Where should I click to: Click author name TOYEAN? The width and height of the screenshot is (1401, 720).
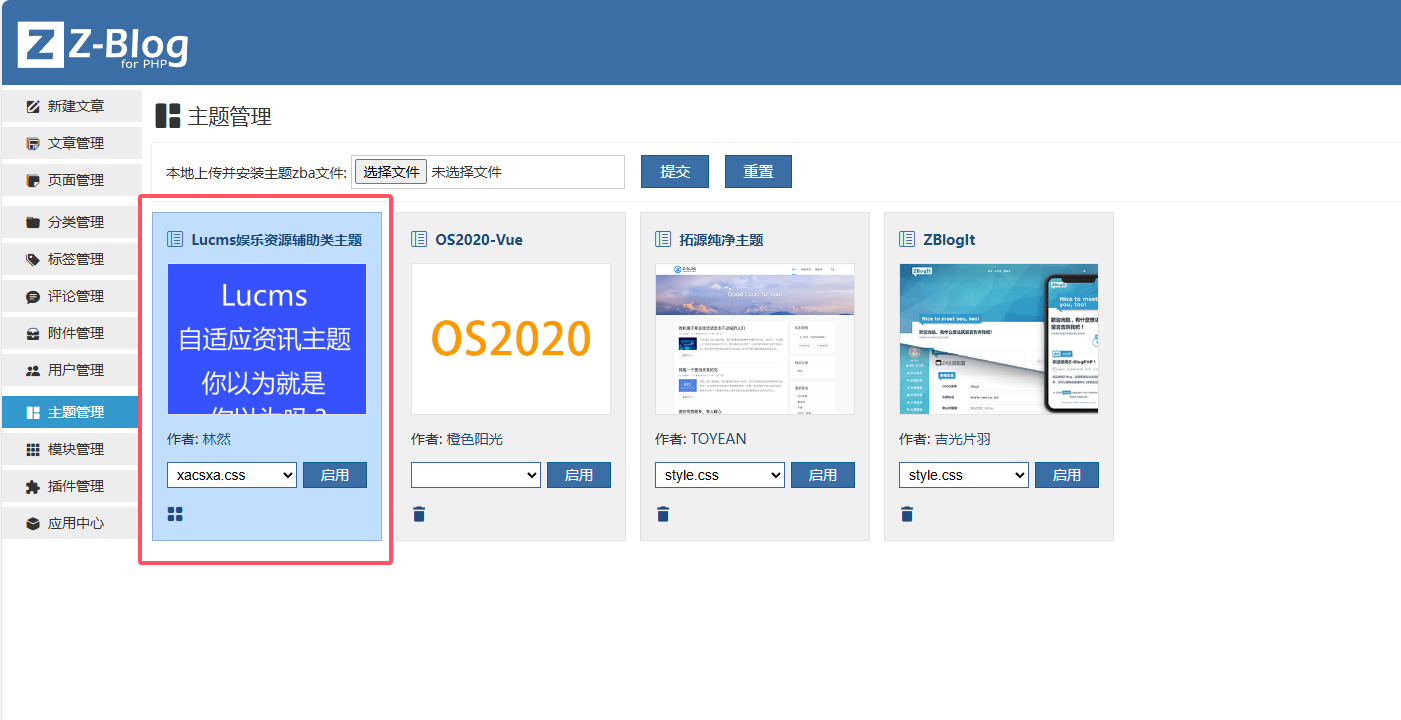pos(718,439)
